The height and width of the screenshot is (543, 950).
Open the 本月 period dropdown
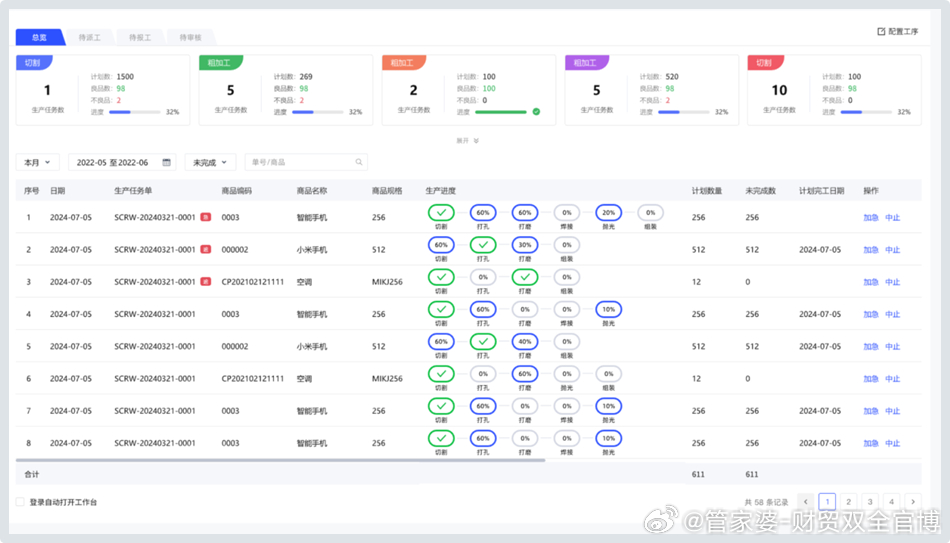click(38, 162)
